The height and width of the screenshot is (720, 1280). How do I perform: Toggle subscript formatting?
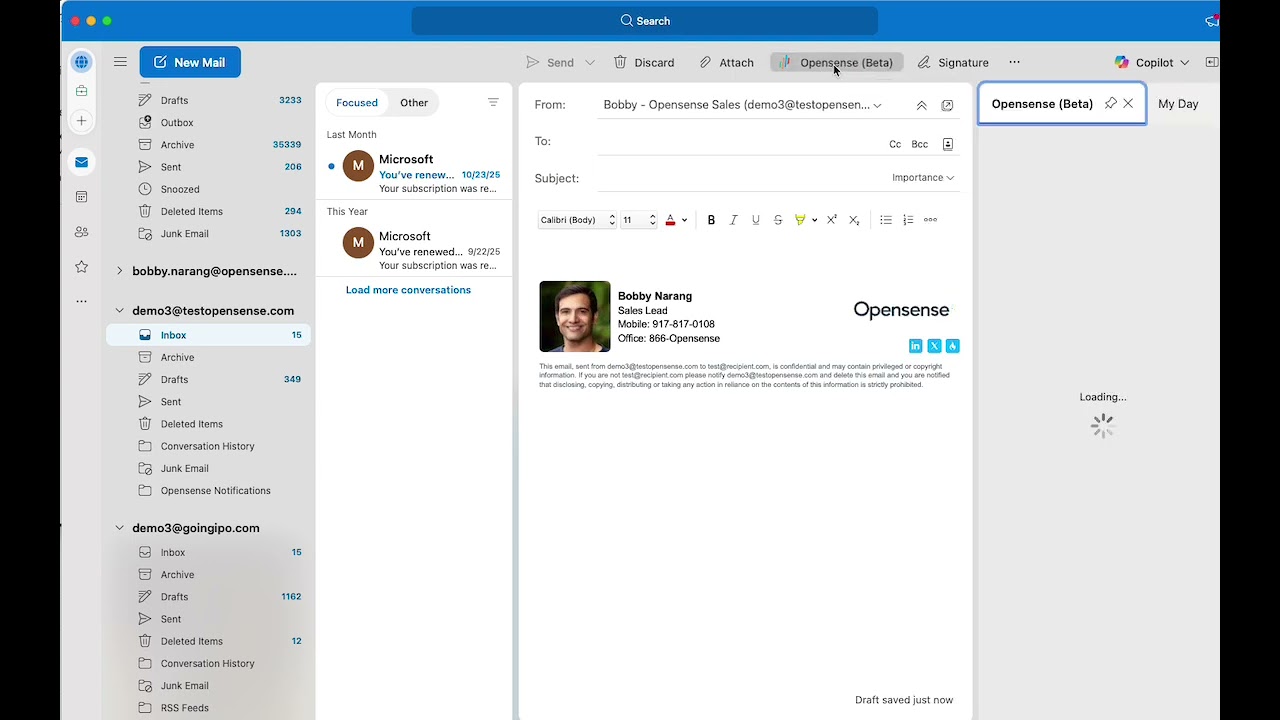point(854,220)
